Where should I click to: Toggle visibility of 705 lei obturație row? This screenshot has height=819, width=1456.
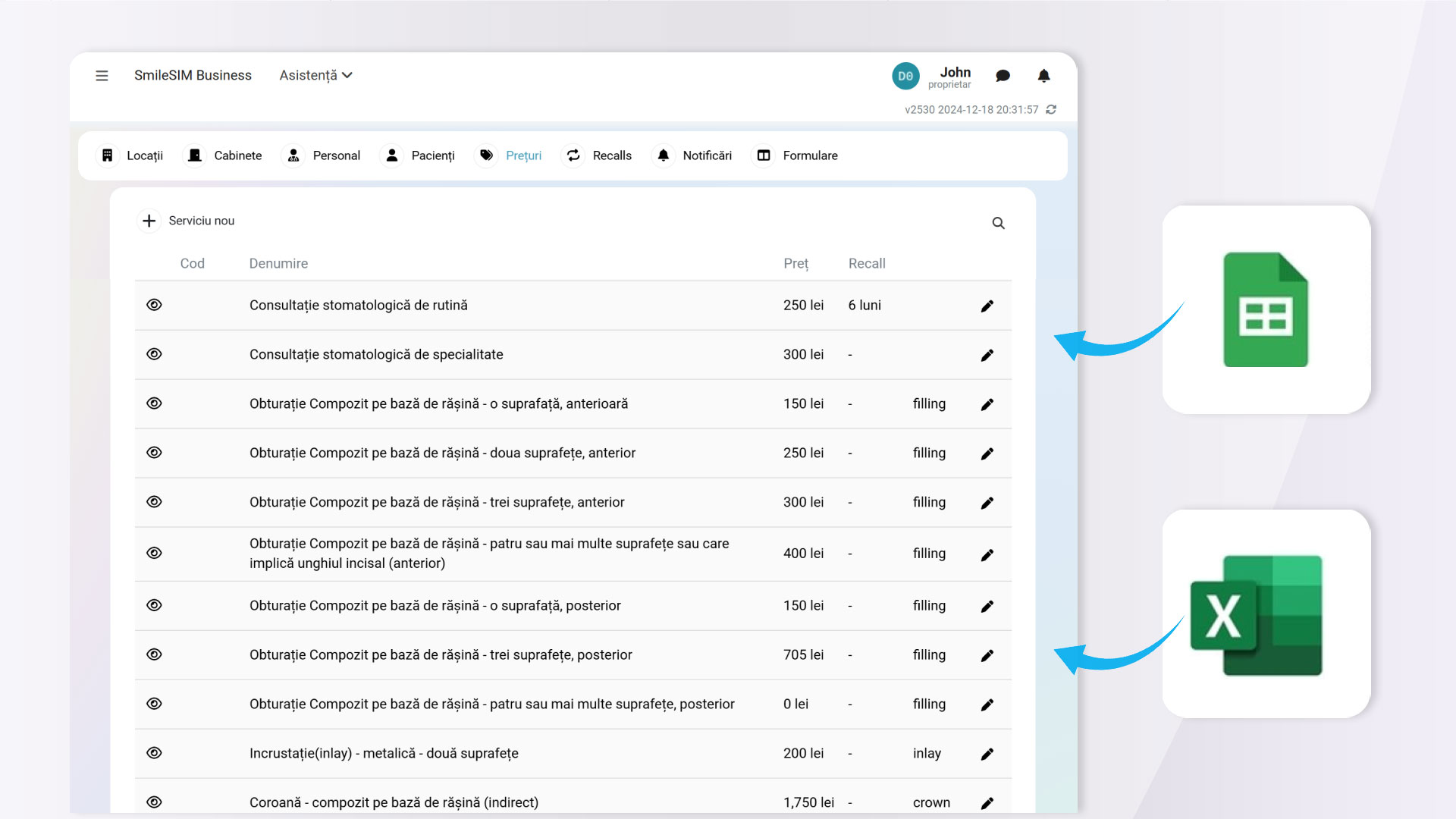[154, 654]
